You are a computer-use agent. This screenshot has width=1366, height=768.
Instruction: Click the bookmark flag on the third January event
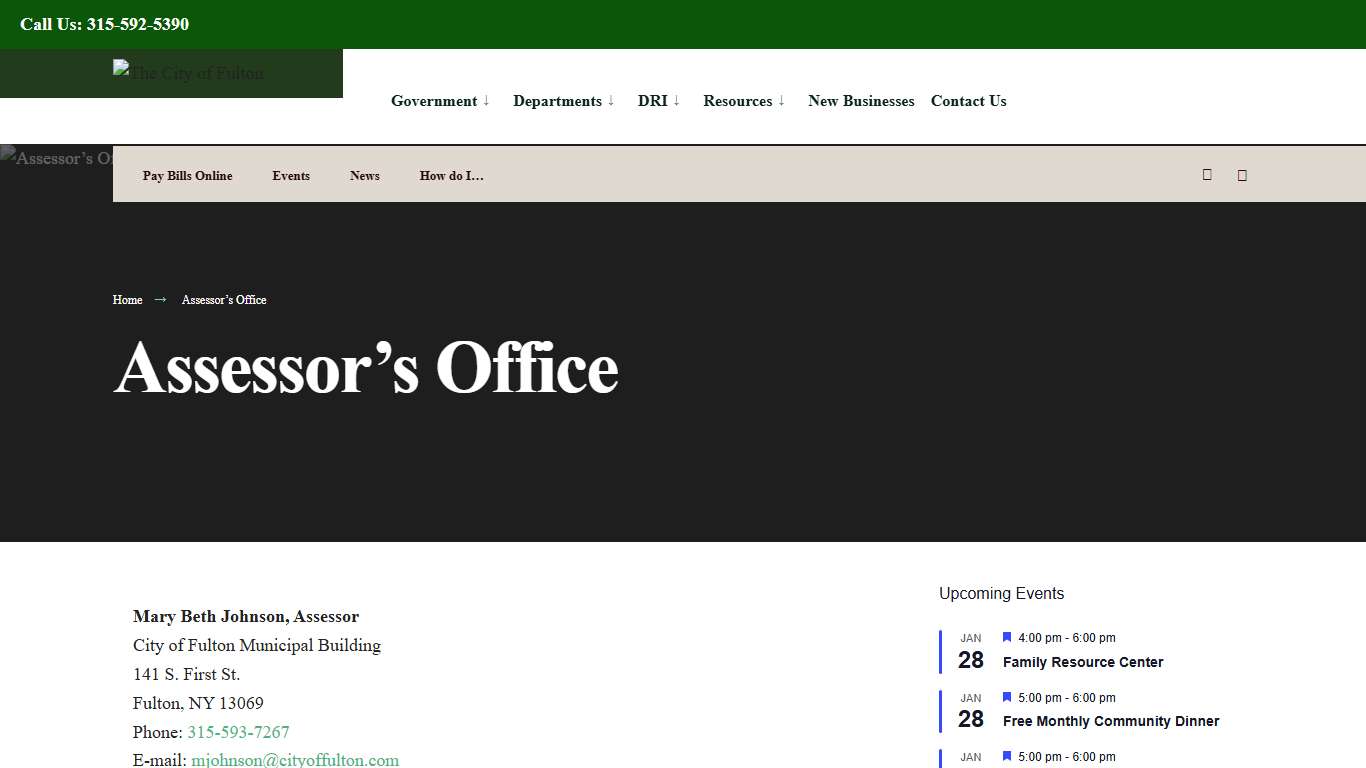tap(1006, 756)
